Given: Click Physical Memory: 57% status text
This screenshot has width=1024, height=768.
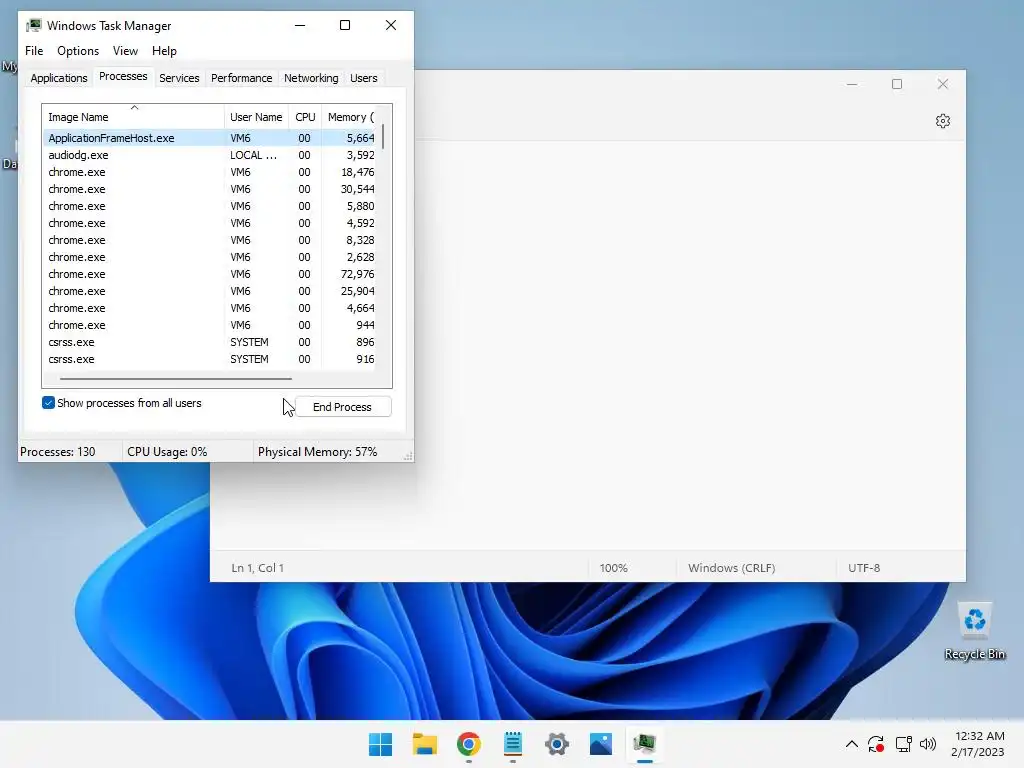Looking at the screenshot, I should pyautogui.click(x=317, y=452).
